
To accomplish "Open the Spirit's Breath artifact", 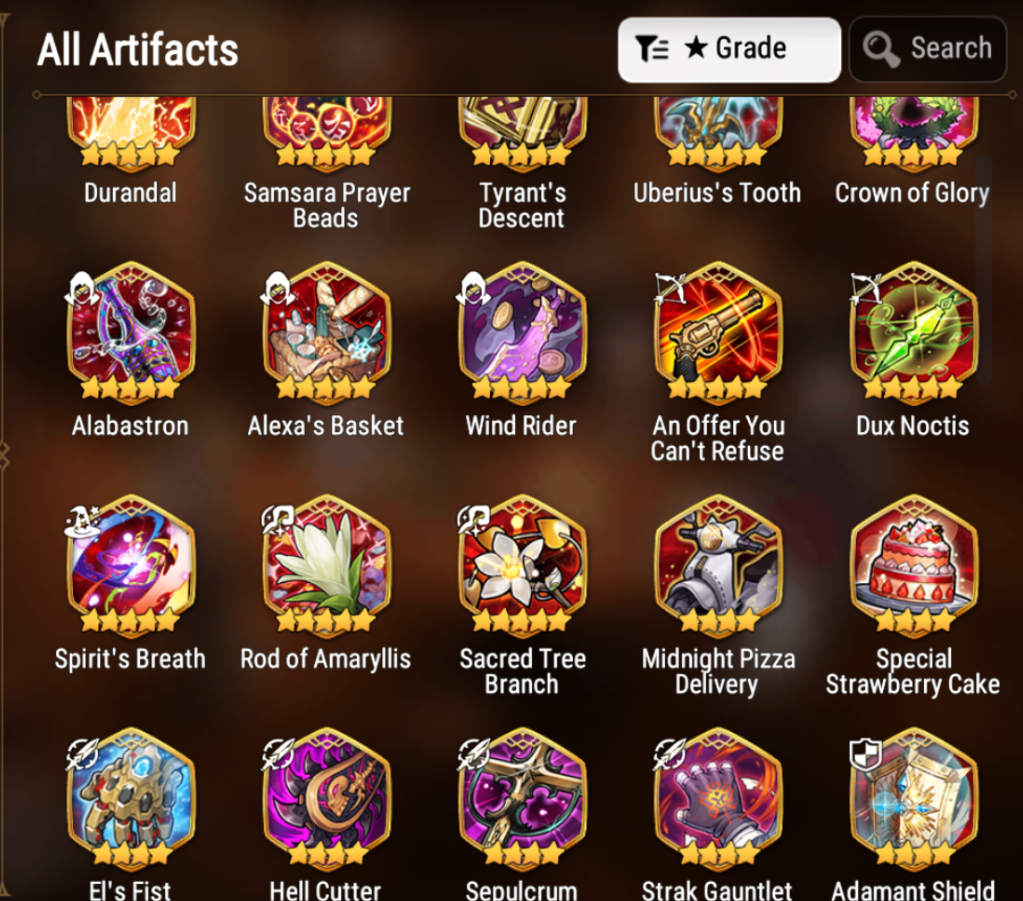I will (x=130, y=563).
